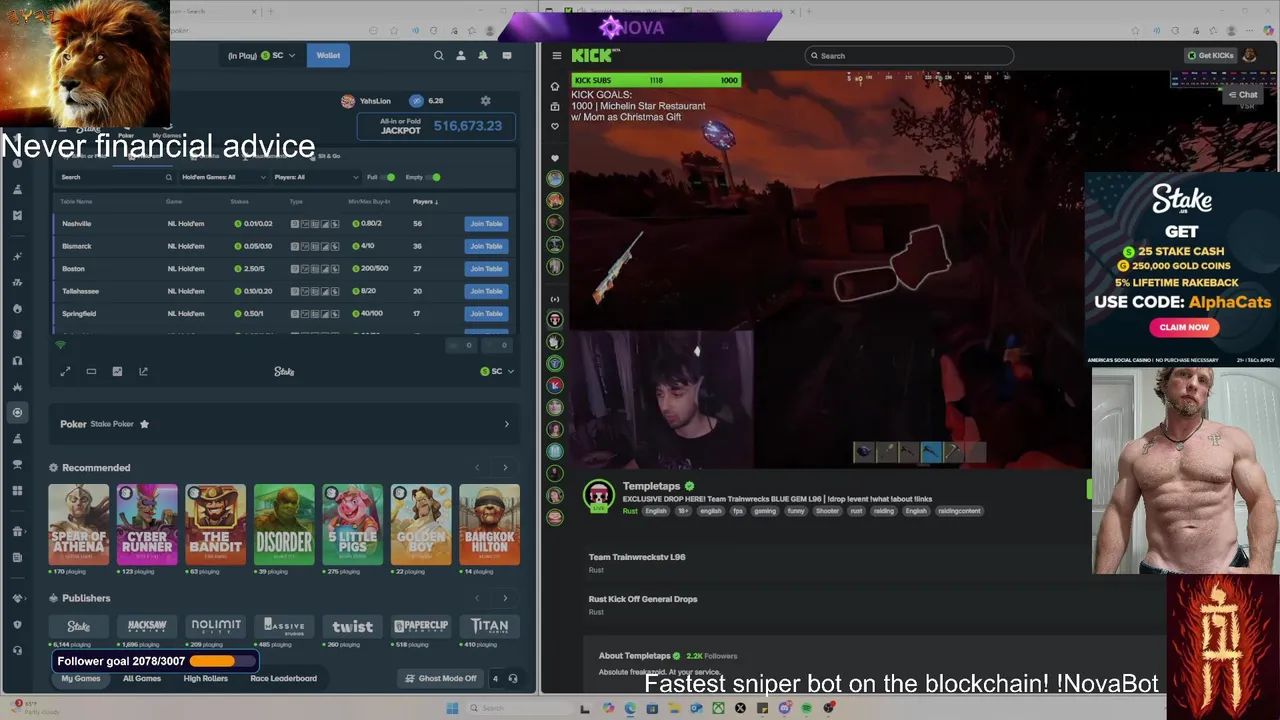Sort tables by Players column header
This screenshot has height=720, width=1280.
click(x=426, y=202)
